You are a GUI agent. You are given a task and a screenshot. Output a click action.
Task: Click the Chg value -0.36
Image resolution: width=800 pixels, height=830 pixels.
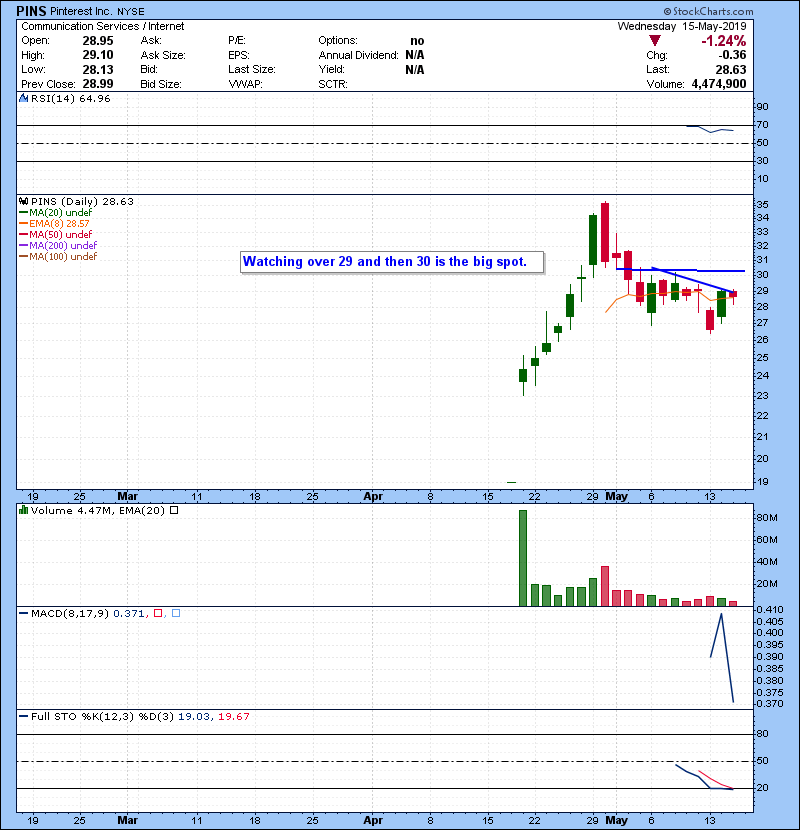coord(732,55)
